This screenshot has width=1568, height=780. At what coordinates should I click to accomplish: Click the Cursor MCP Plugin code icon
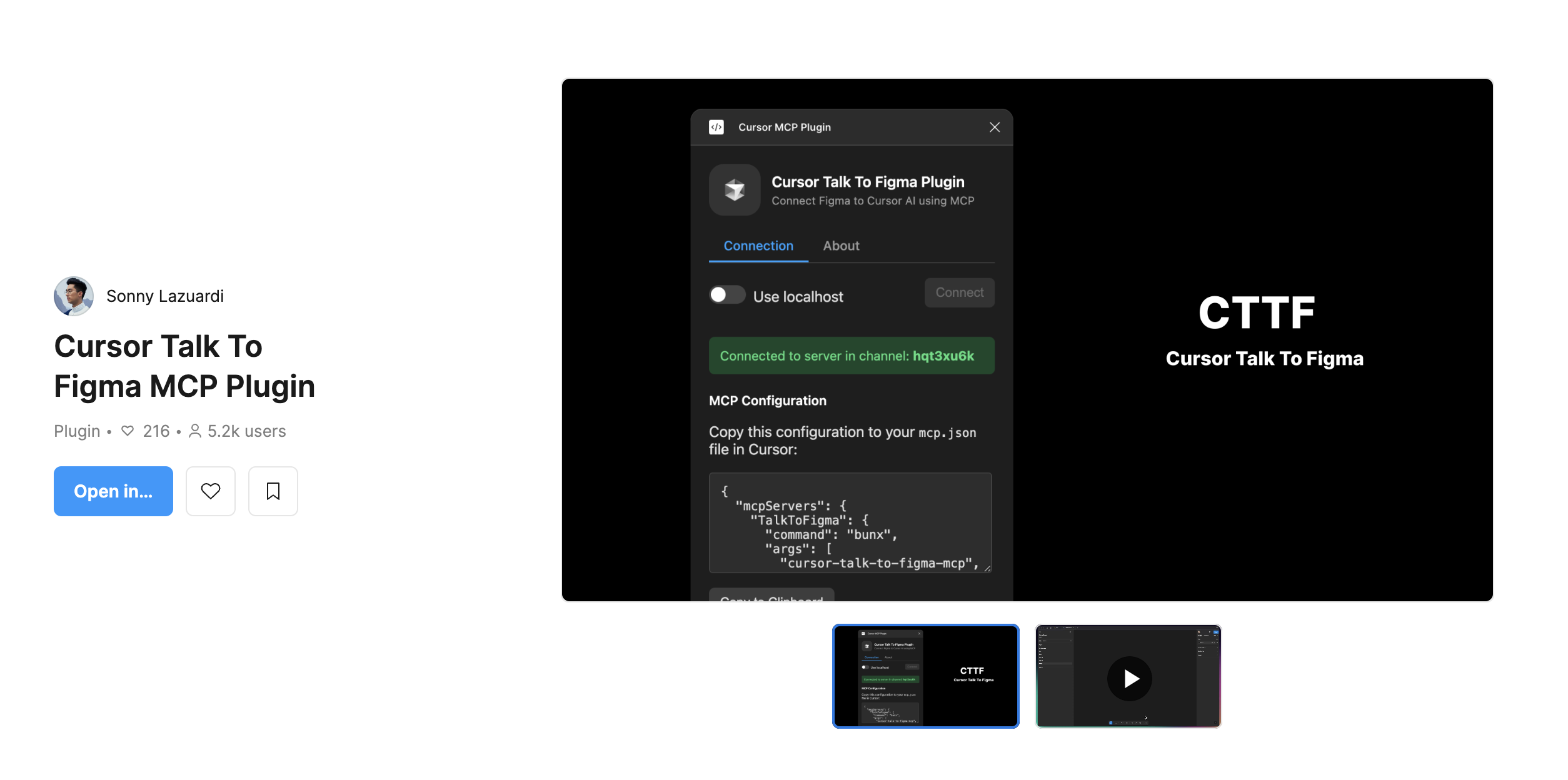[716, 127]
